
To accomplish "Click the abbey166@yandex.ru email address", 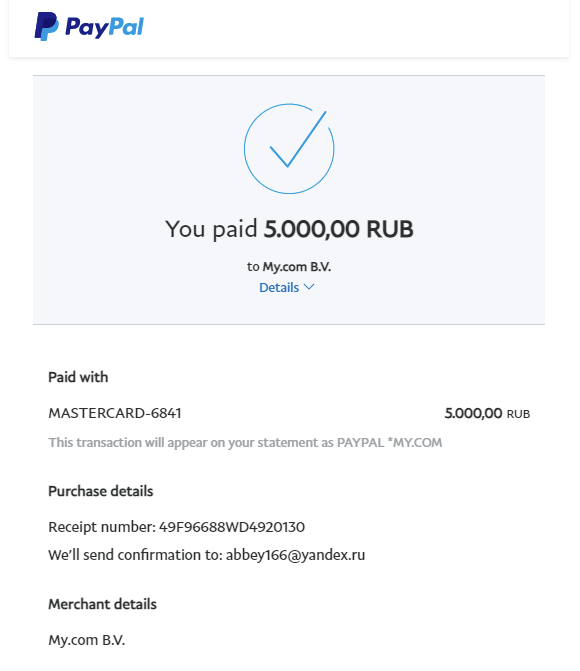I will pos(295,555).
